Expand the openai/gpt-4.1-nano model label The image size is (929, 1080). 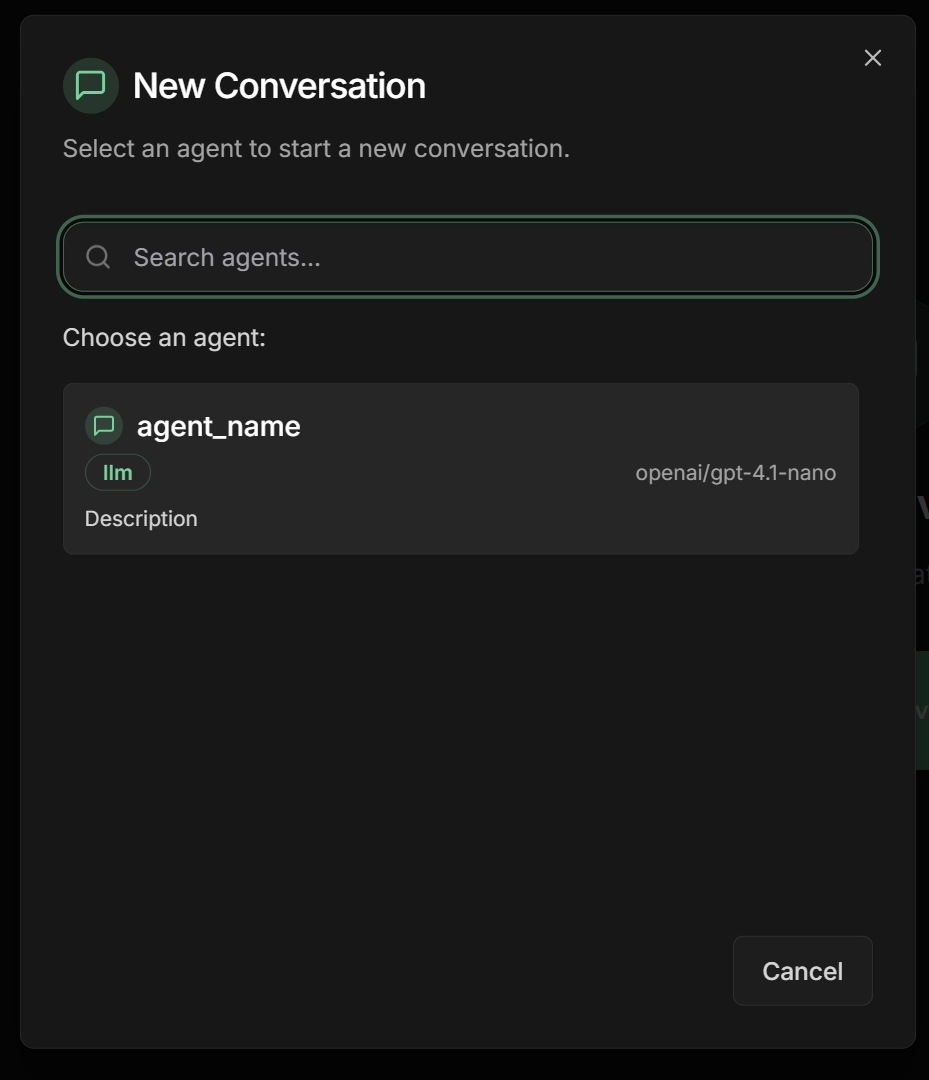737,471
